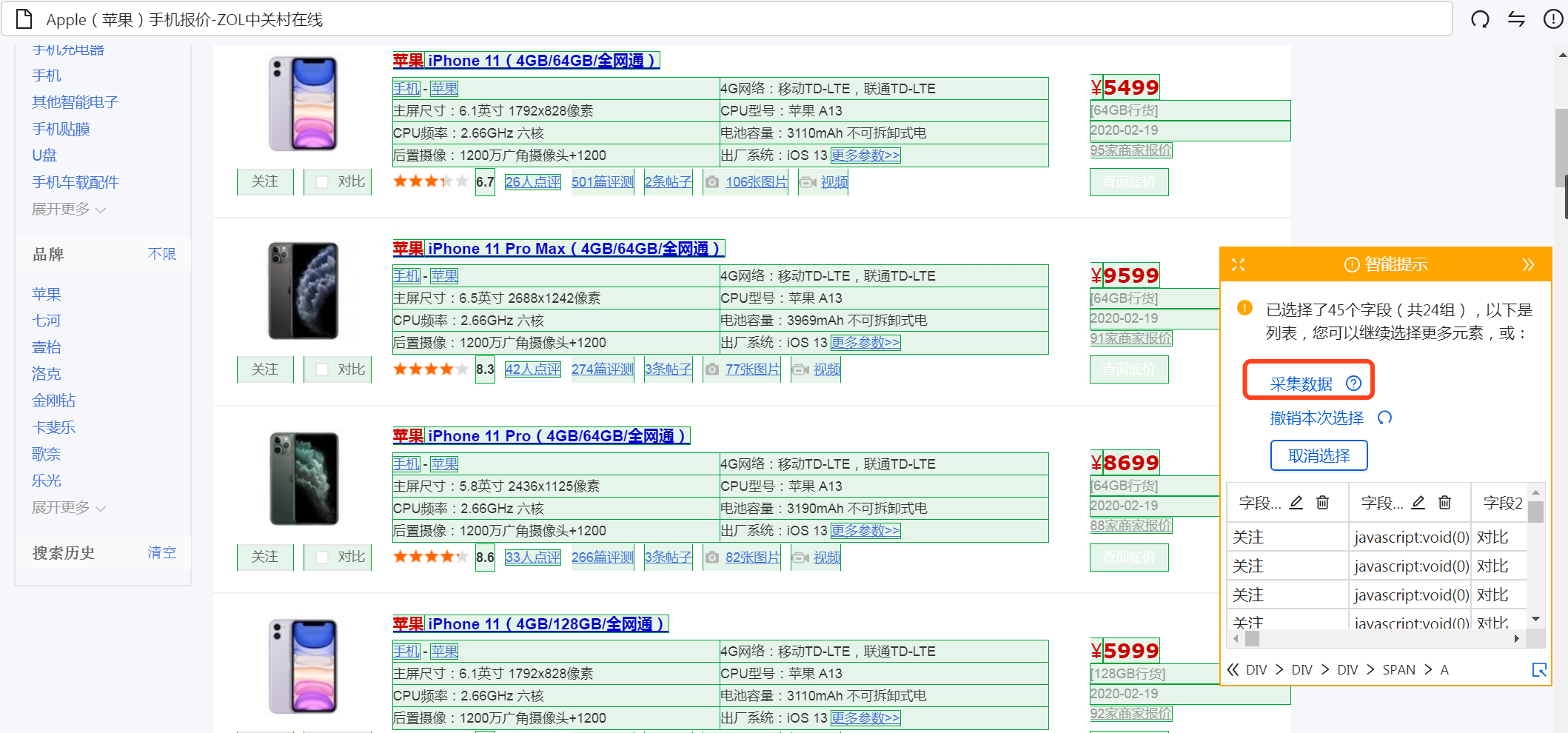Click the page document icon beside the title
Viewport: 1568px width, 733px height.
pyautogui.click(x=24, y=19)
